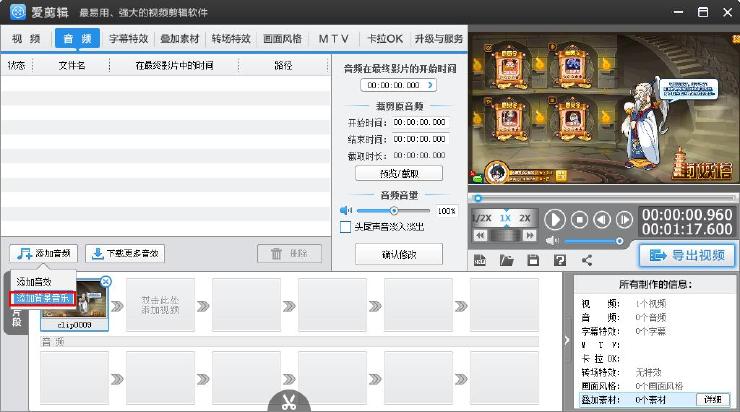Open the 升级与服务 tab
This screenshot has width=740, height=412.
pyautogui.click(x=438, y=39)
